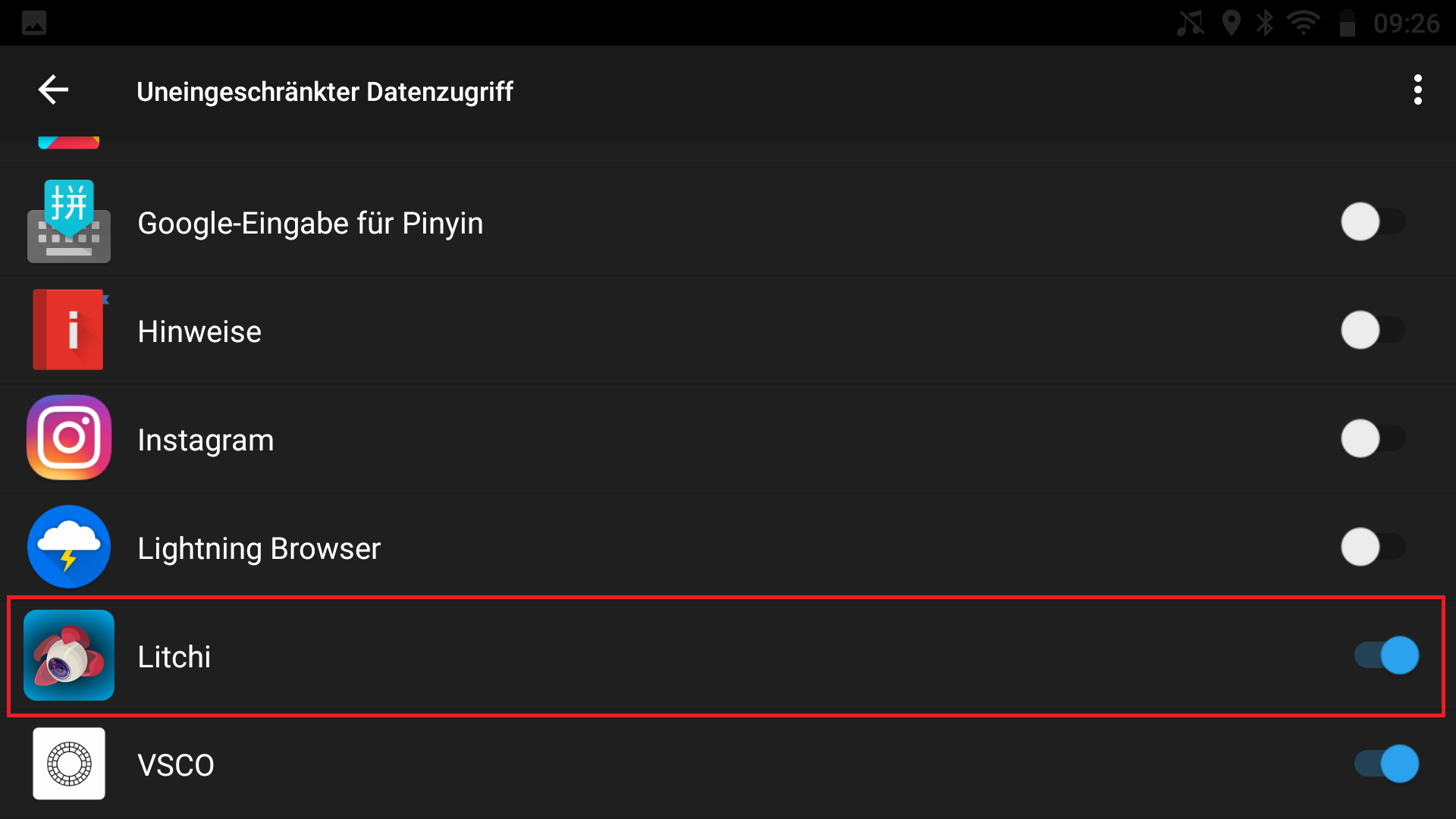Tap the red Hinweise app icon
This screenshot has height=819, width=1456.
69,330
